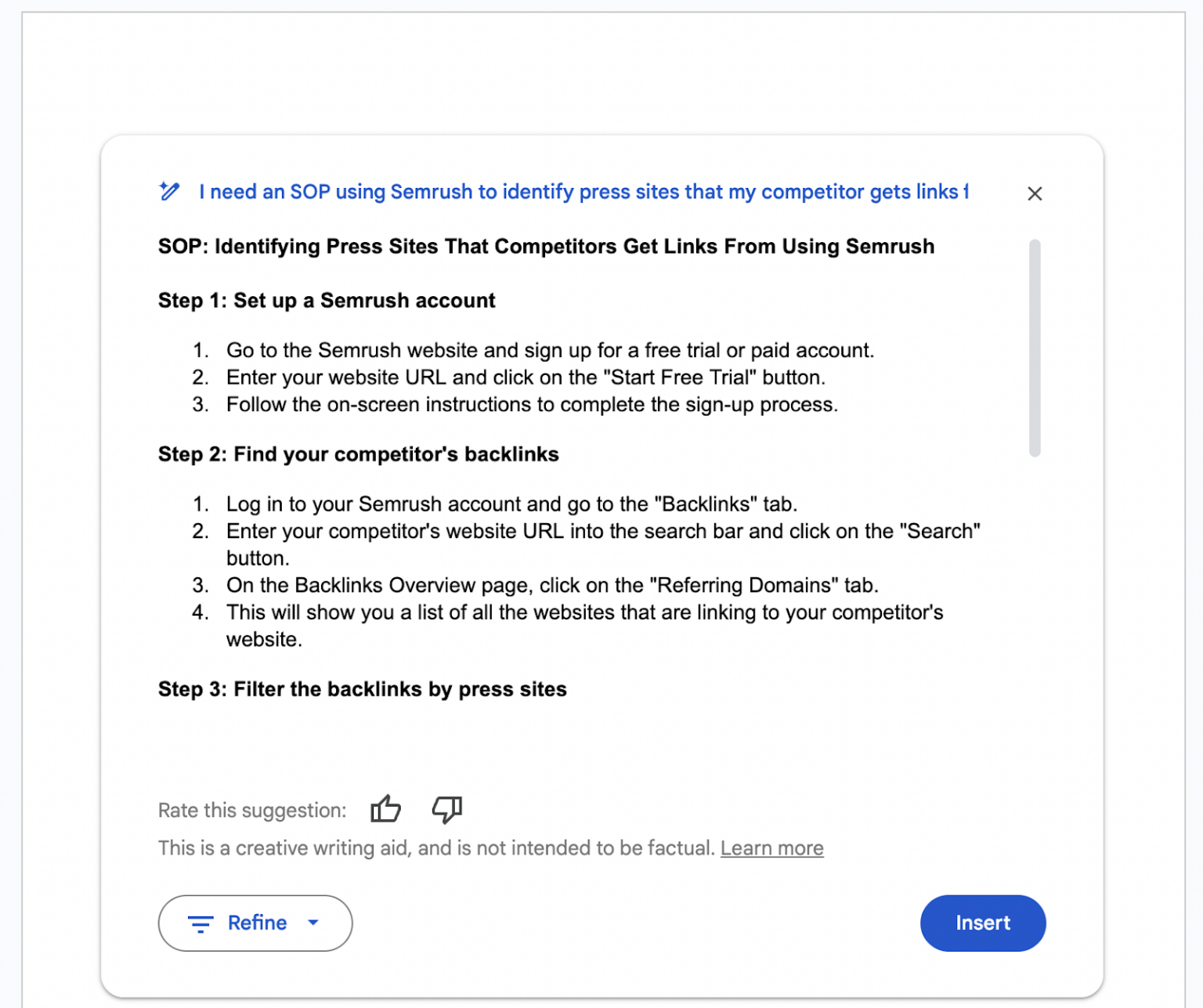The image size is (1203, 1008).
Task: Give the suggestion a thumbs down
Action: (446, 811)
